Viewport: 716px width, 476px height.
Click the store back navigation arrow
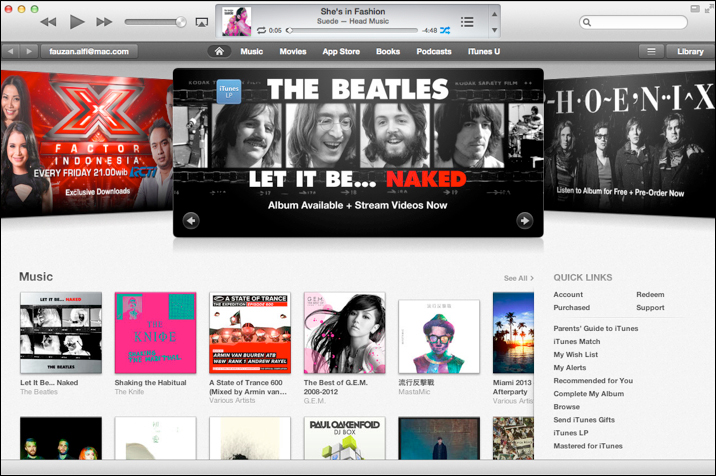click(10, 51)
